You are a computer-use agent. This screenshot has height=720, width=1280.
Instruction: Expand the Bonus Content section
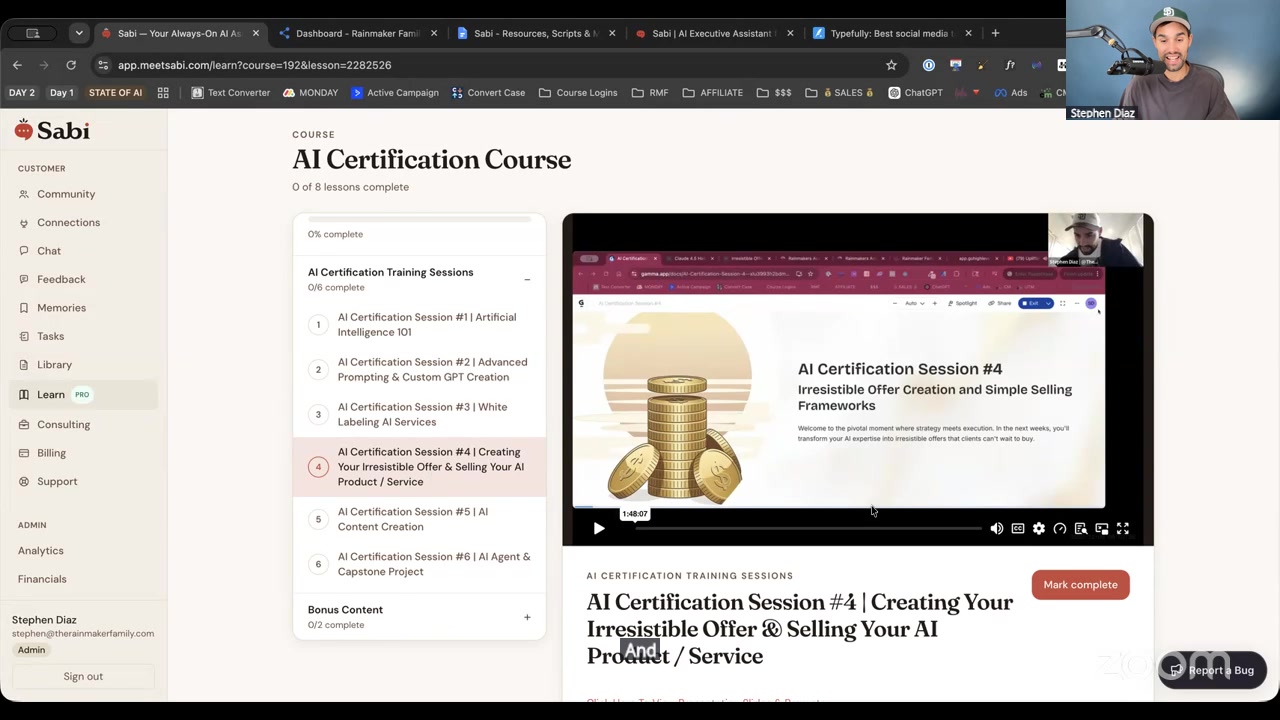[x=527, y=617]
